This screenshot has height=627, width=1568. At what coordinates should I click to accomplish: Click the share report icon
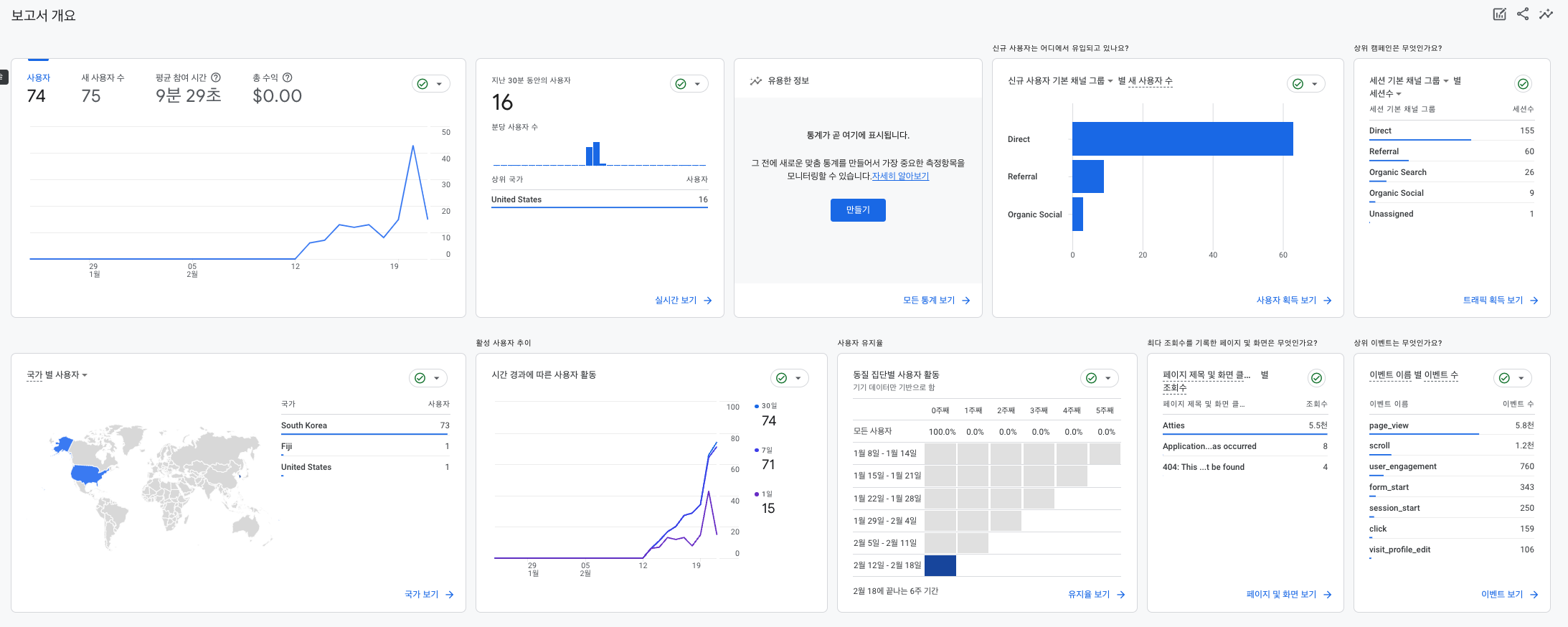coord(1523,14)
